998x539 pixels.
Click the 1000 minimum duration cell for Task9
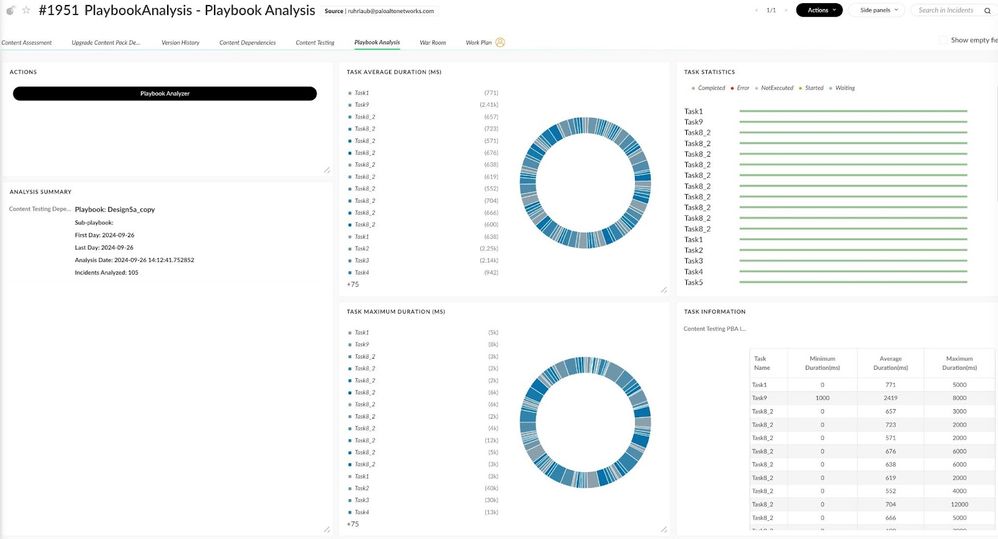[822, 398]
